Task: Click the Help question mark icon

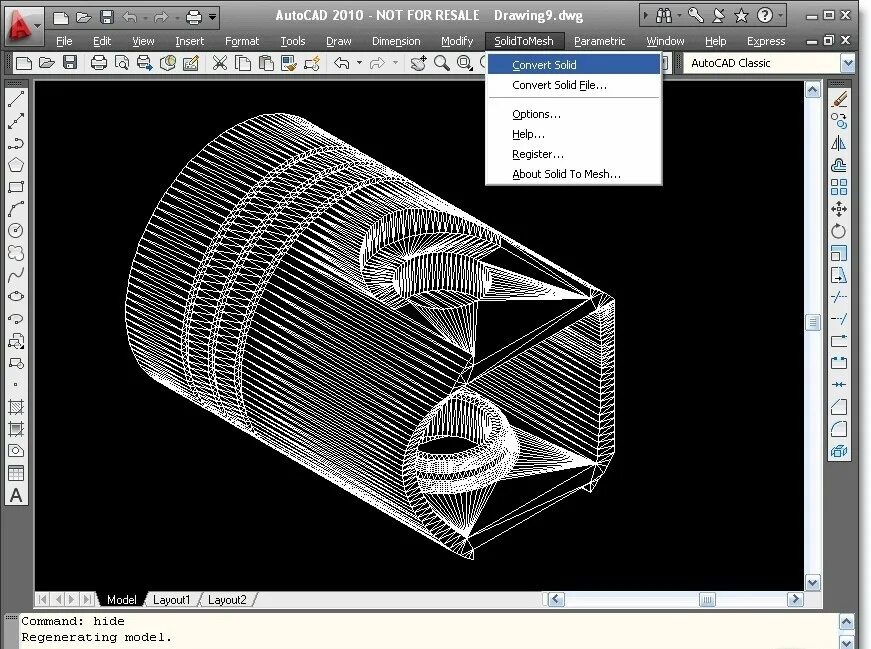Action: click(x=765, y=16)
